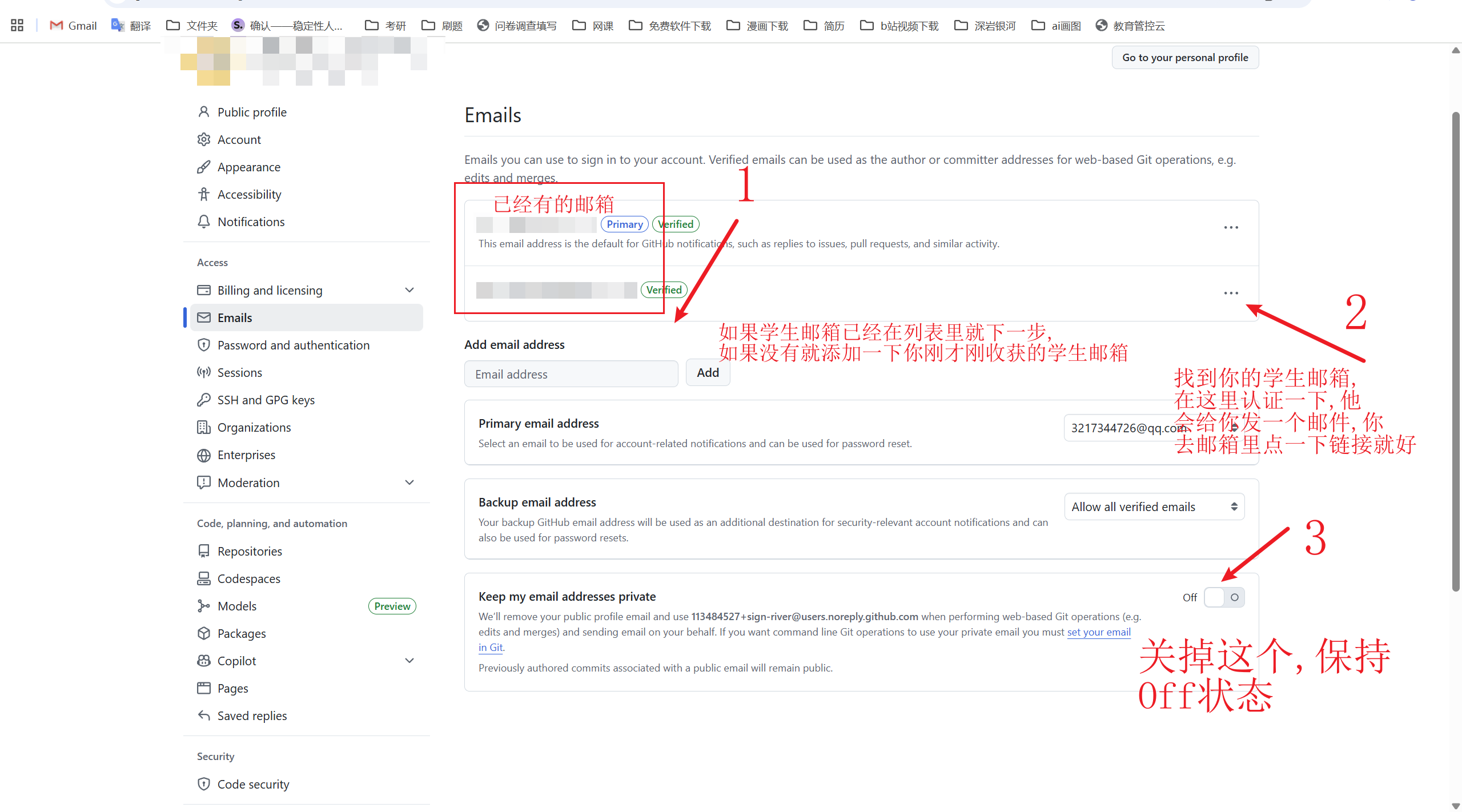The width and height of the screenshot is (1462, 812).
Task: Open the 简历 bookmark folder
Action: pyautogui.click(x=824, y=25)
